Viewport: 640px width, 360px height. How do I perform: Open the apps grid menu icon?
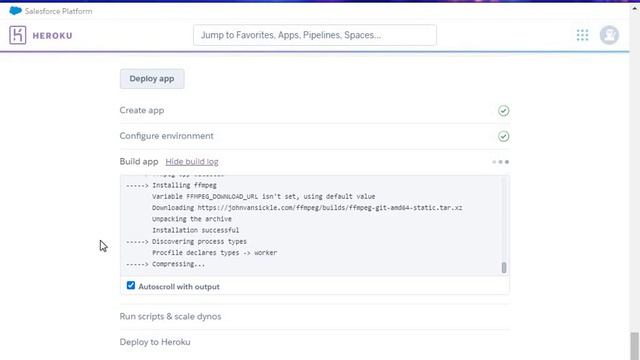click(582, 35)
